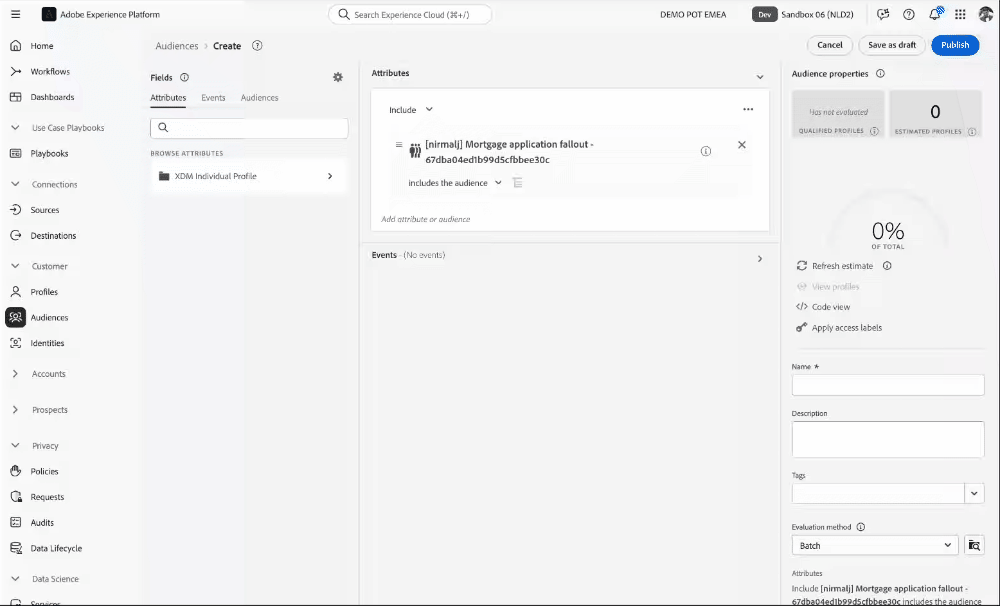Show Evaluation method info tooltip
This screenshot has height=606, width=1000.
860,527
